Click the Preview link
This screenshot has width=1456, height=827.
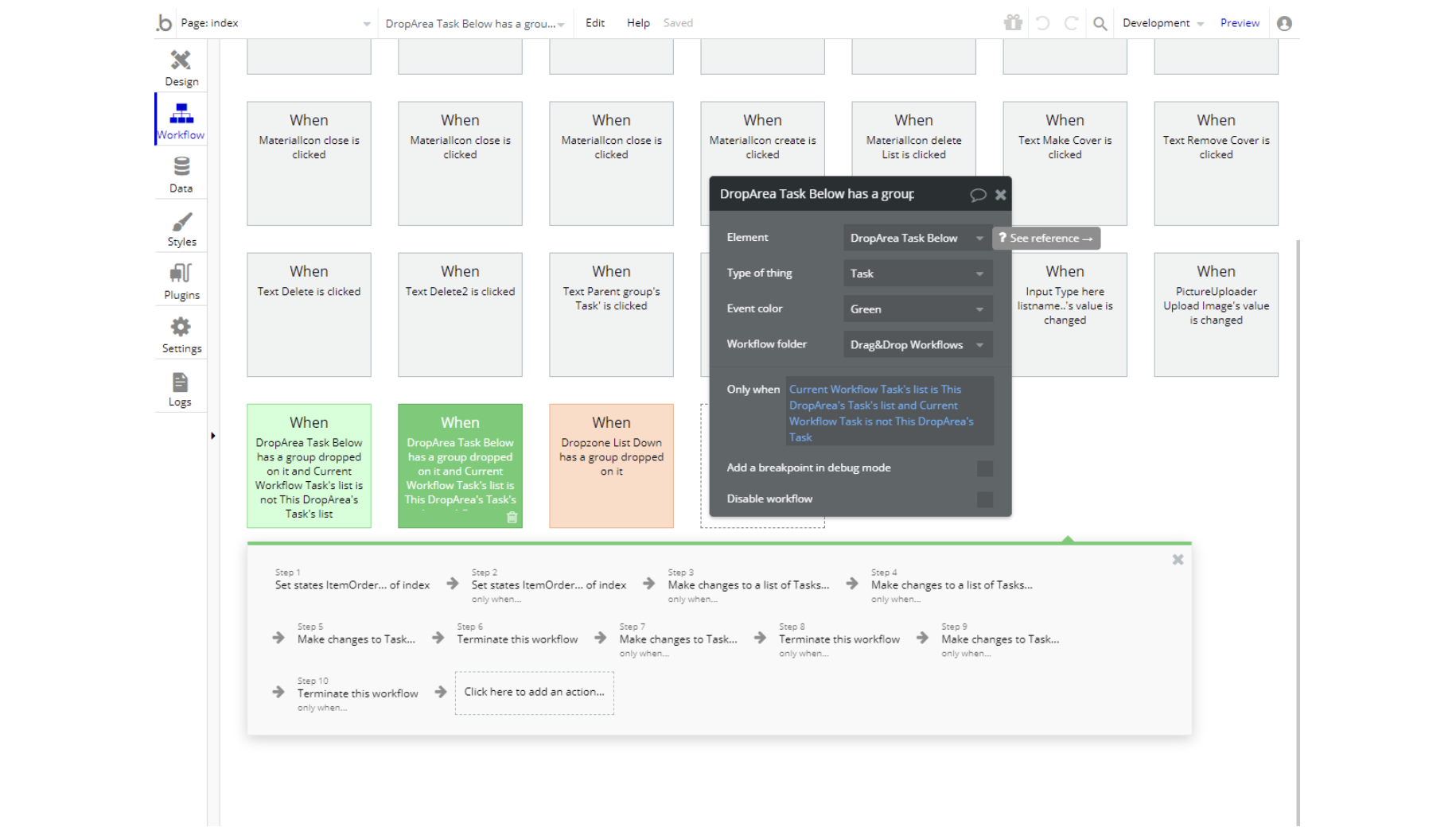point(1240,23)
